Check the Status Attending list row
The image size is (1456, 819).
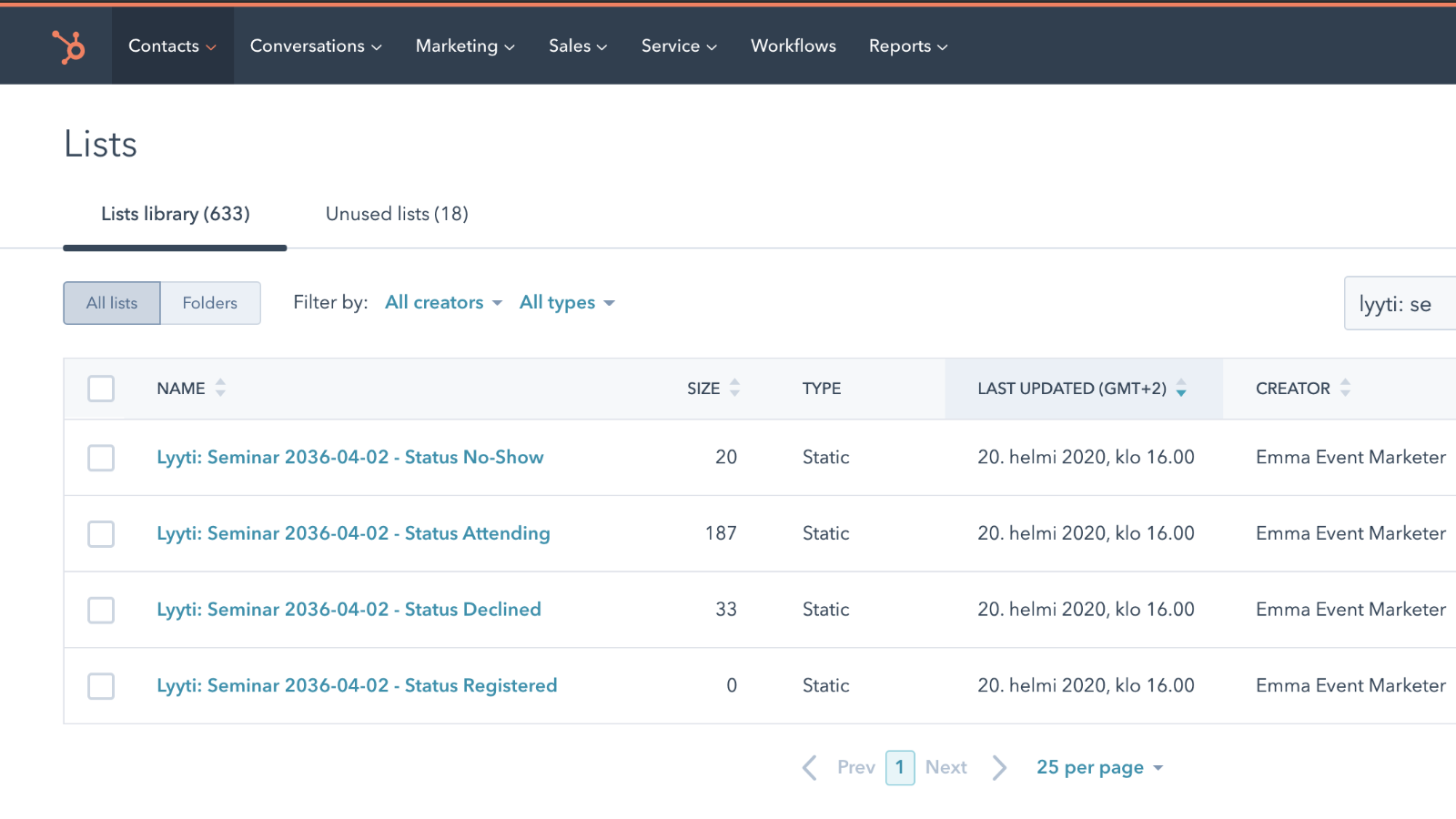[x=101, y=534]
